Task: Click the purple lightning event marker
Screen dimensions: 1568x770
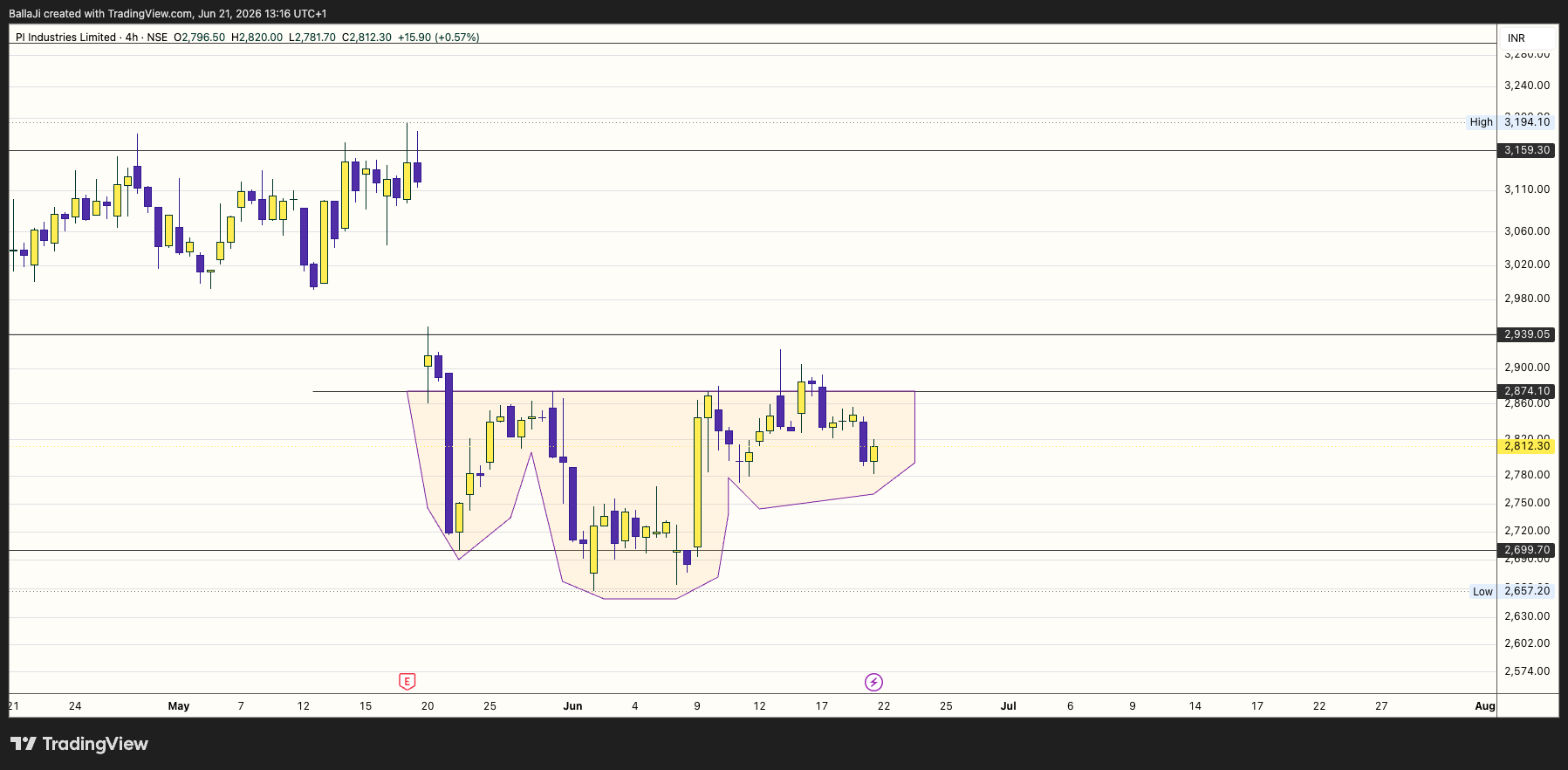Action: click(x=873, y=682)
